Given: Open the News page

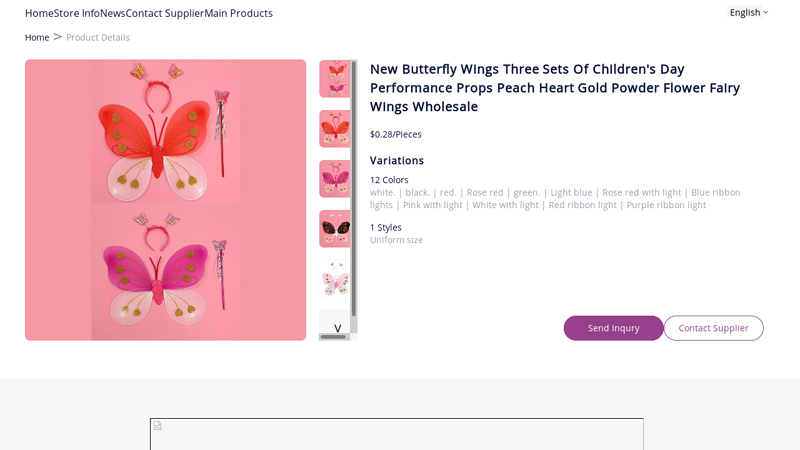Looking at the screenshot, I should point(112,13).
